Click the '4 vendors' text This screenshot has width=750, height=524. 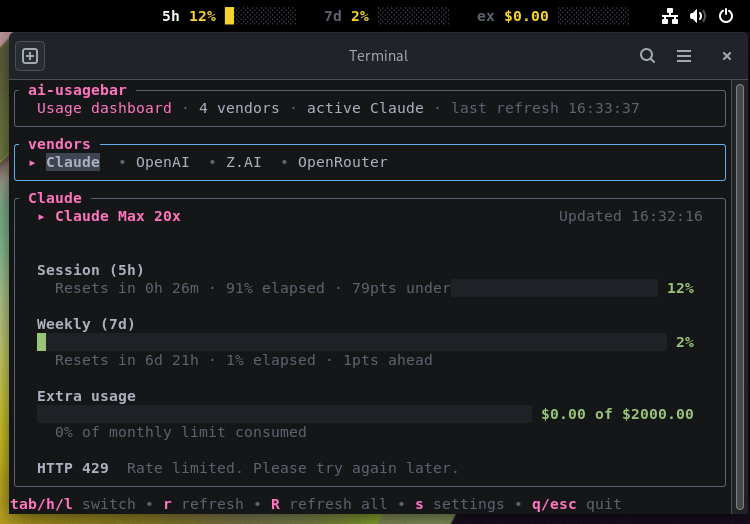point(239,109)
